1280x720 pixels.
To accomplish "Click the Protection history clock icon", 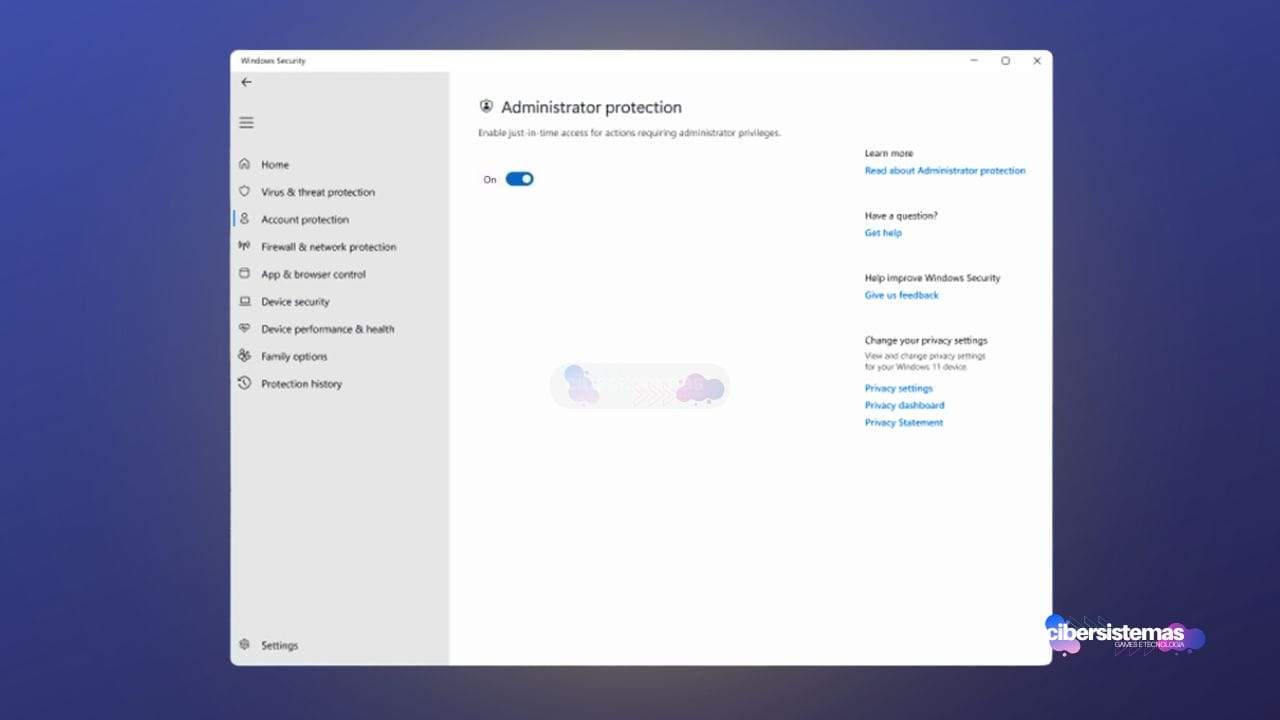I will [x=244, y=383].
